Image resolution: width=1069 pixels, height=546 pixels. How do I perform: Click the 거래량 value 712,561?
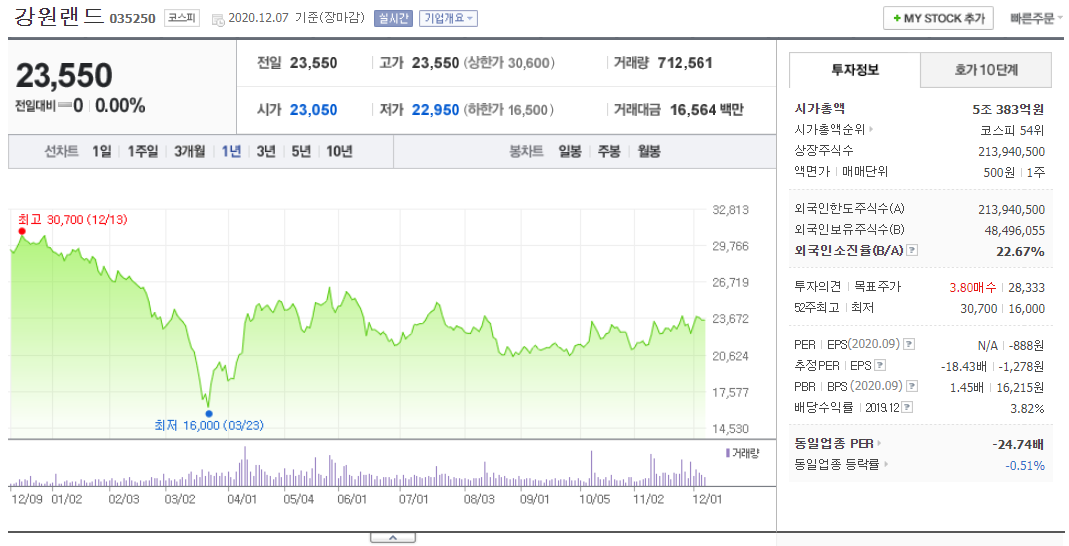685,63
